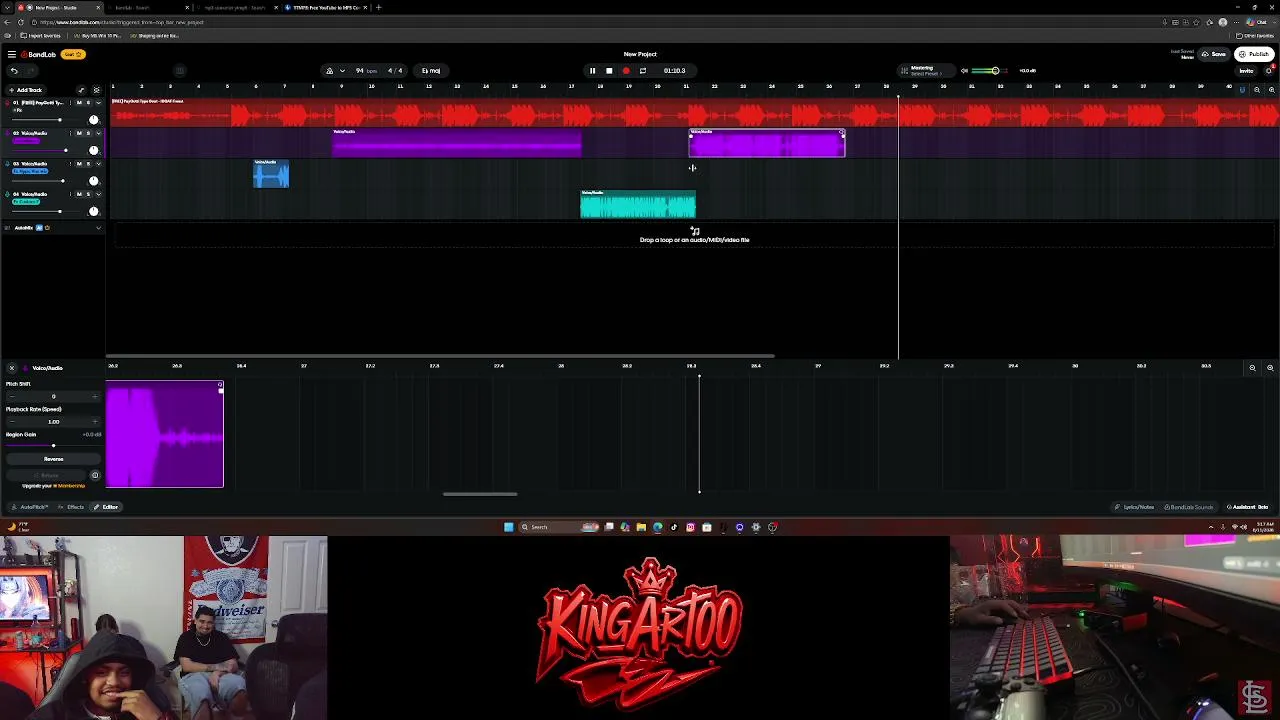Save the project

[x=1215, y=54]
